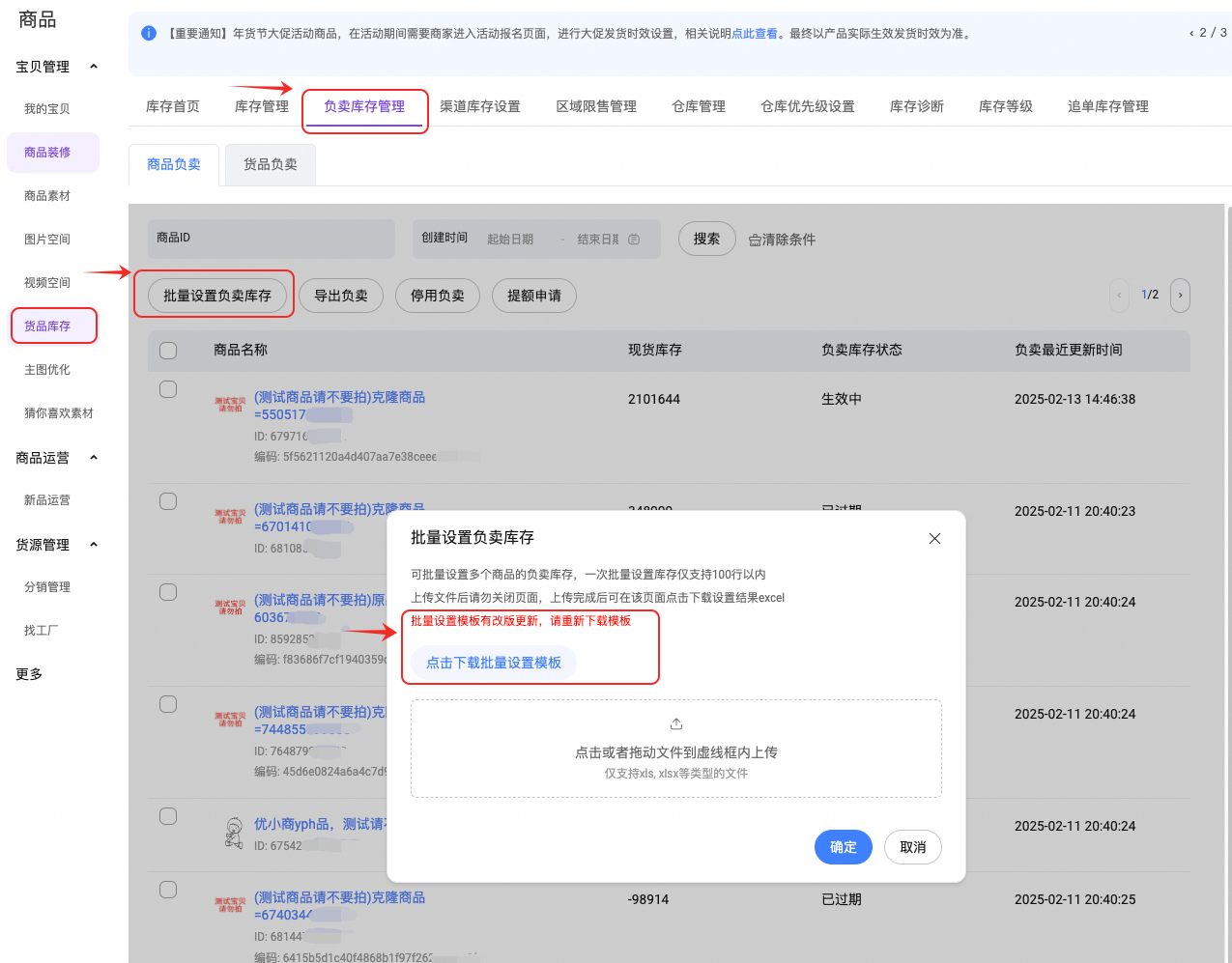
Task: Click the file upload dashed drop zone
Action: pos(676,749)
